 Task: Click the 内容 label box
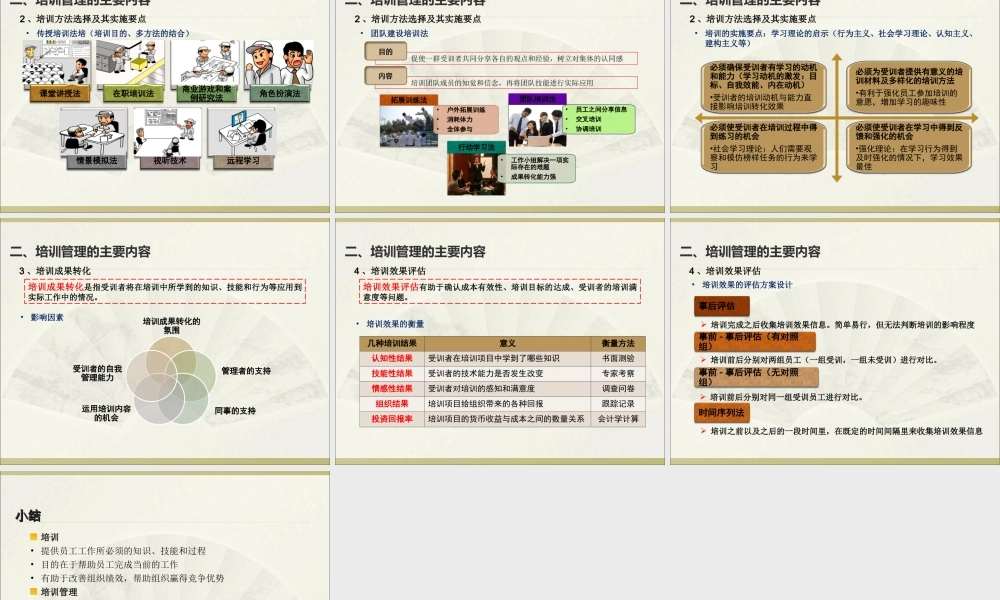(x=387, y=76)
